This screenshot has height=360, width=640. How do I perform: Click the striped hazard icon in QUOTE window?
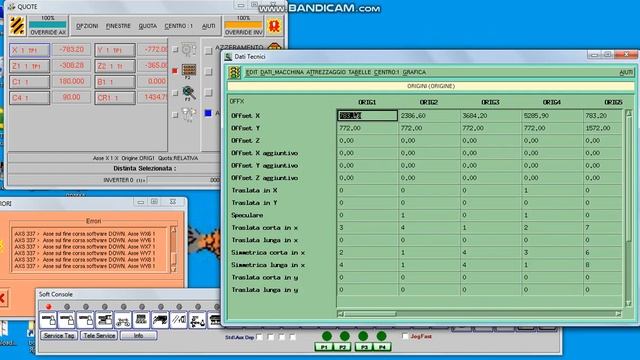[x=18, y=25]
